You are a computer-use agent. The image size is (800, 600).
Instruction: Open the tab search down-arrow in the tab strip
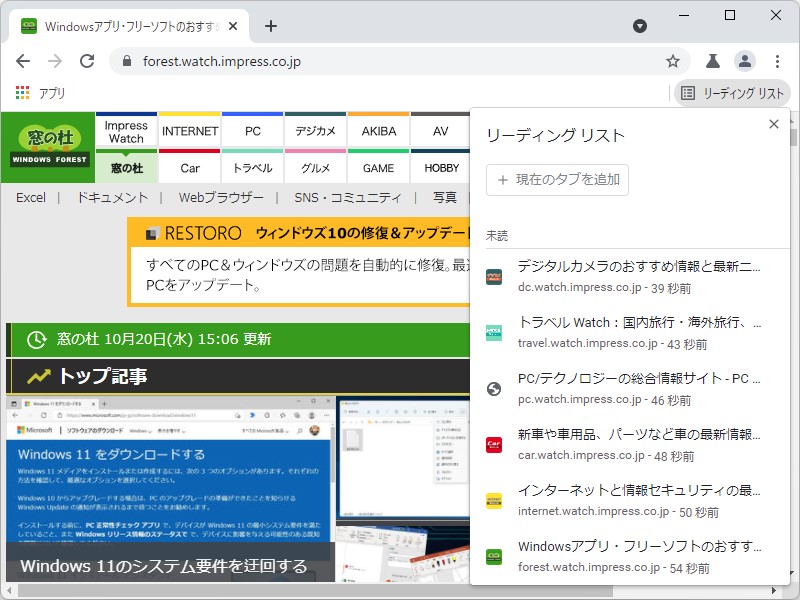tap(639, 26)
